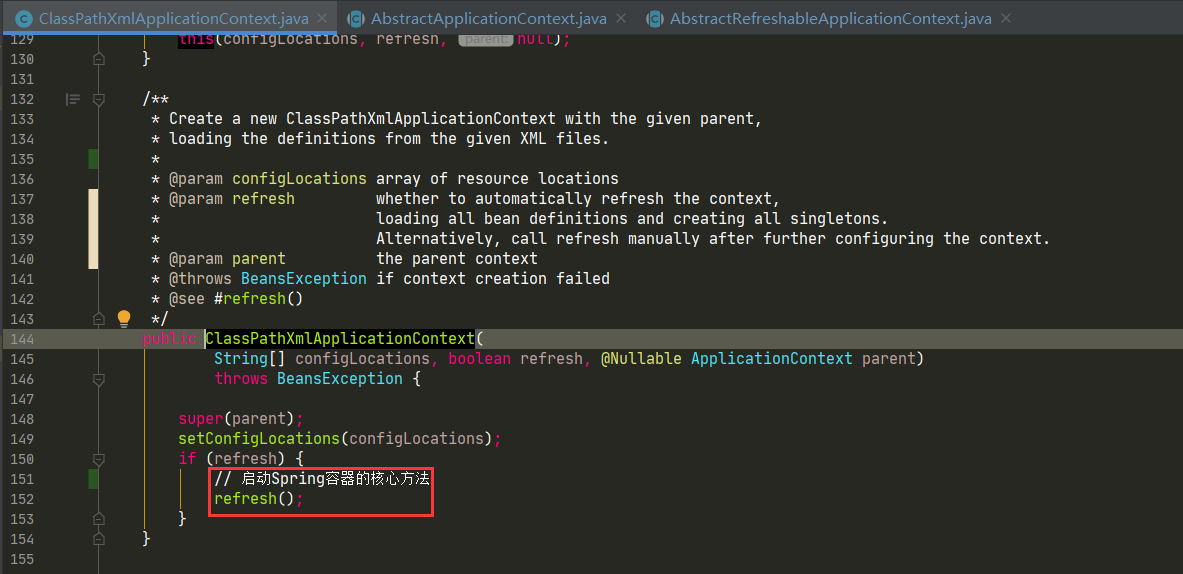
Task: Click the refresh() call on line 152
Action: [259, 499]
